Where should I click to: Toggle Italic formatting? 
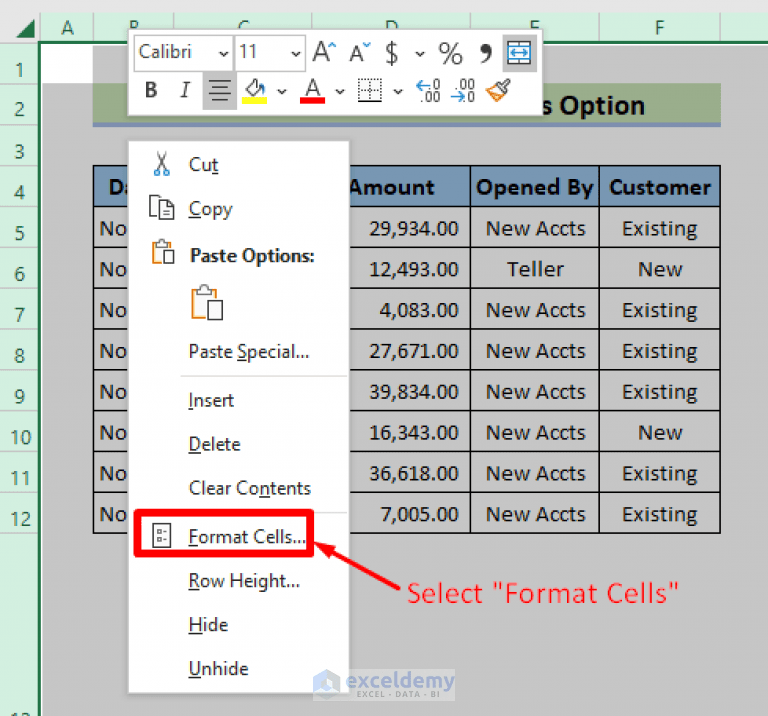(185, 90)
